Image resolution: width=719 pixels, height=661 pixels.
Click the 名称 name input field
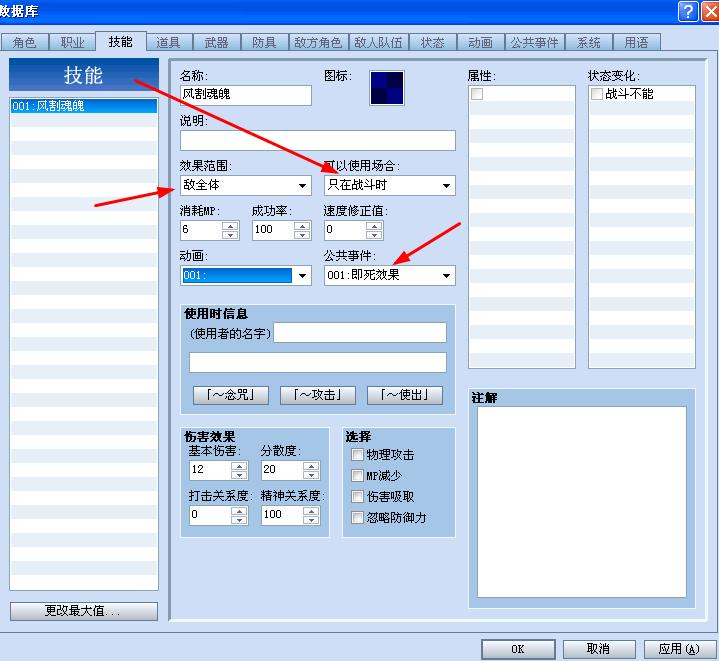point(246,95)
